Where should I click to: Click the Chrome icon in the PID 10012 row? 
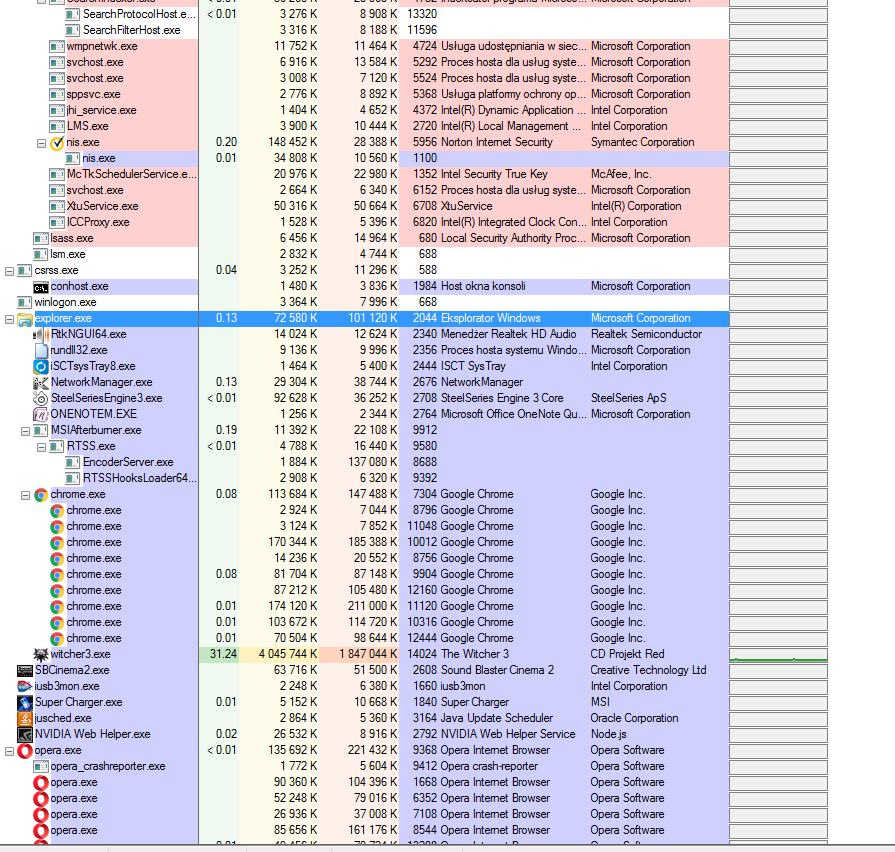pos(57,543)
